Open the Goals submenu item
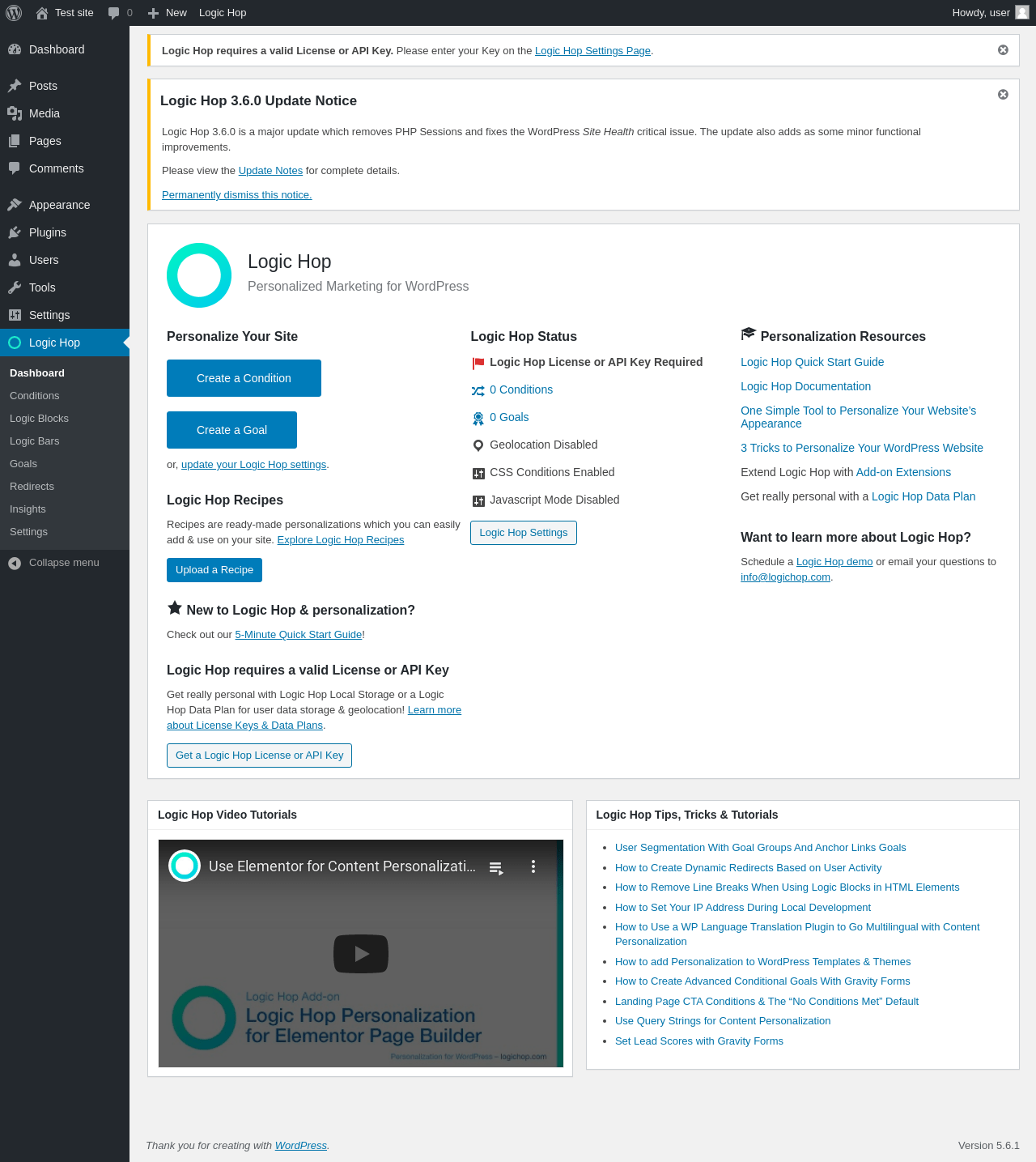The image size is (1036, 1162). click(23, 464)
